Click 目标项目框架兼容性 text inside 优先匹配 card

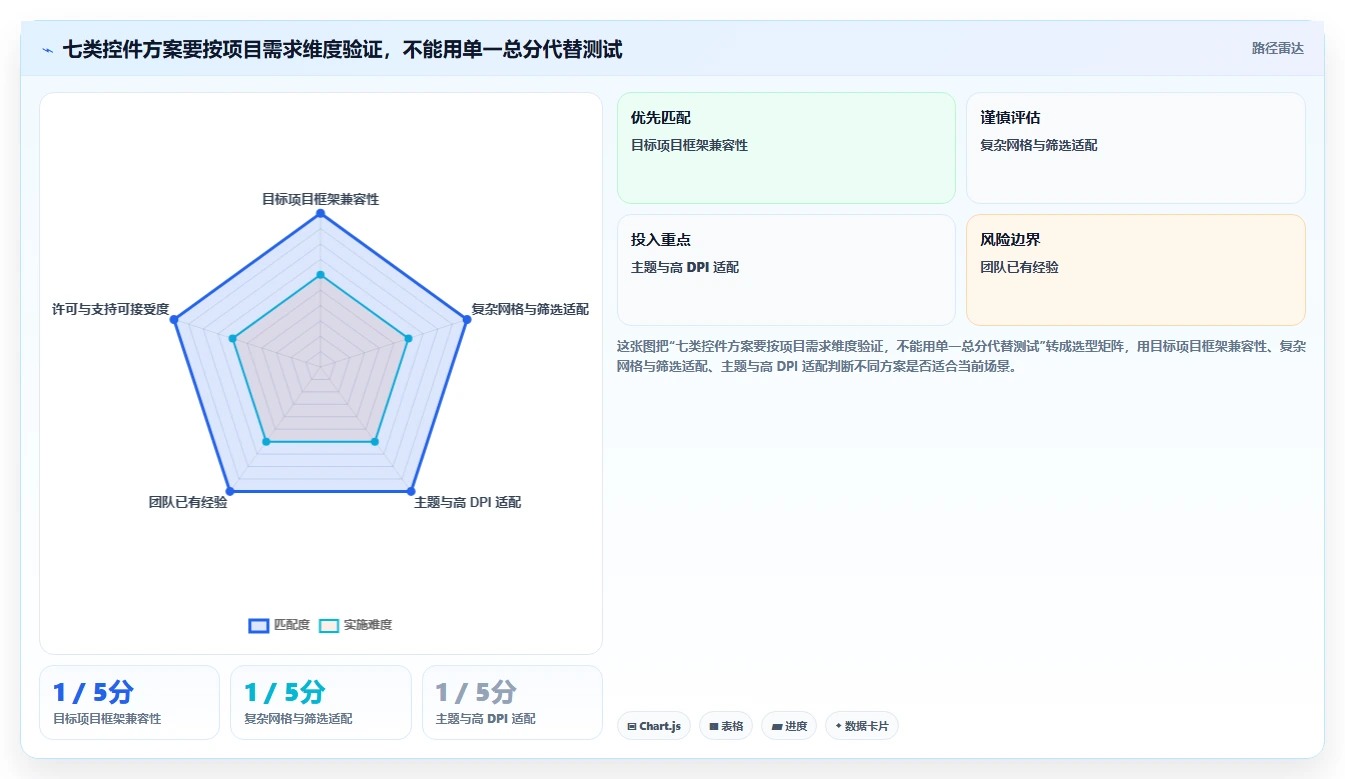point(689,145)
